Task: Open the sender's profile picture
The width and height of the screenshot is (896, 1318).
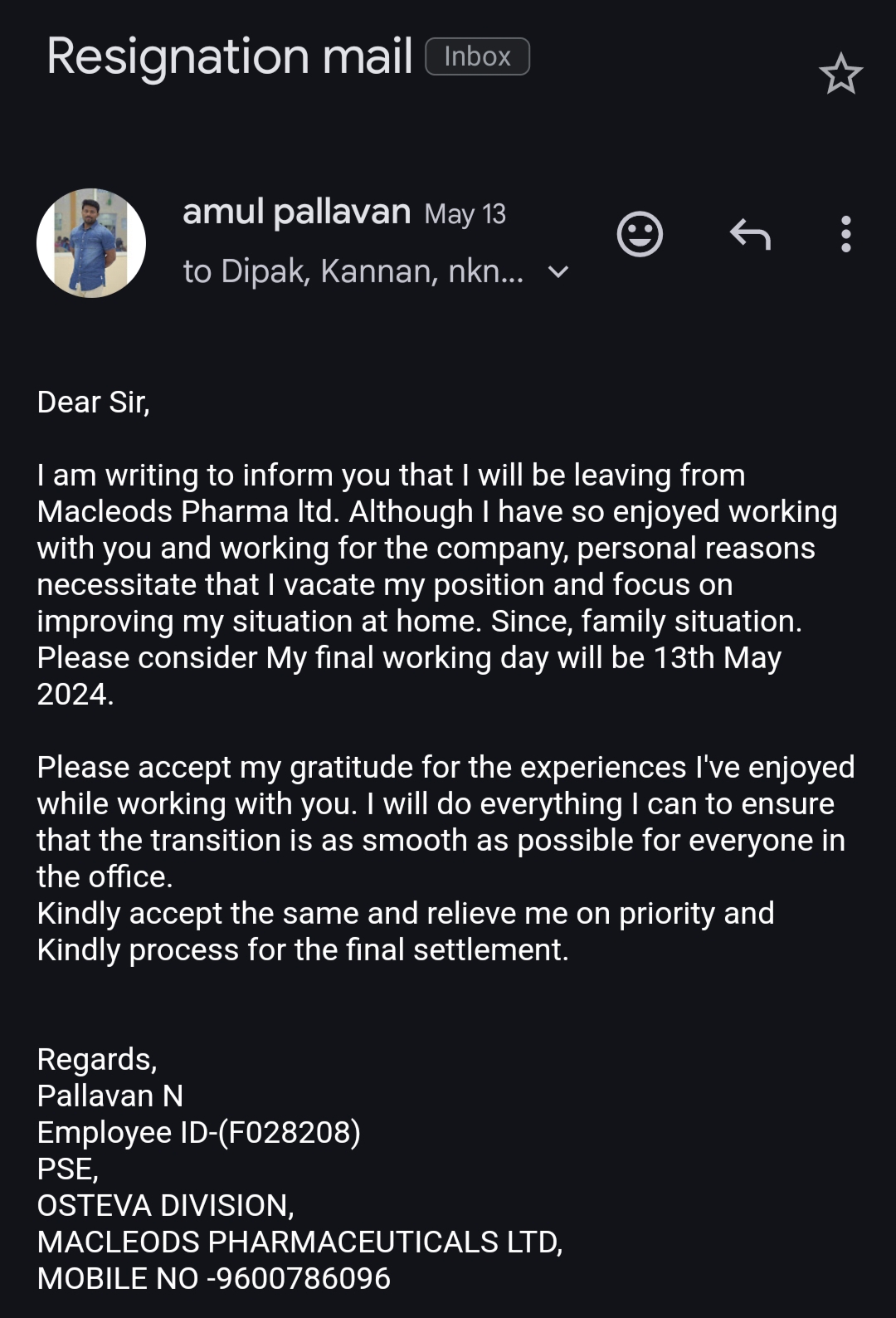Action: [91, 243]
